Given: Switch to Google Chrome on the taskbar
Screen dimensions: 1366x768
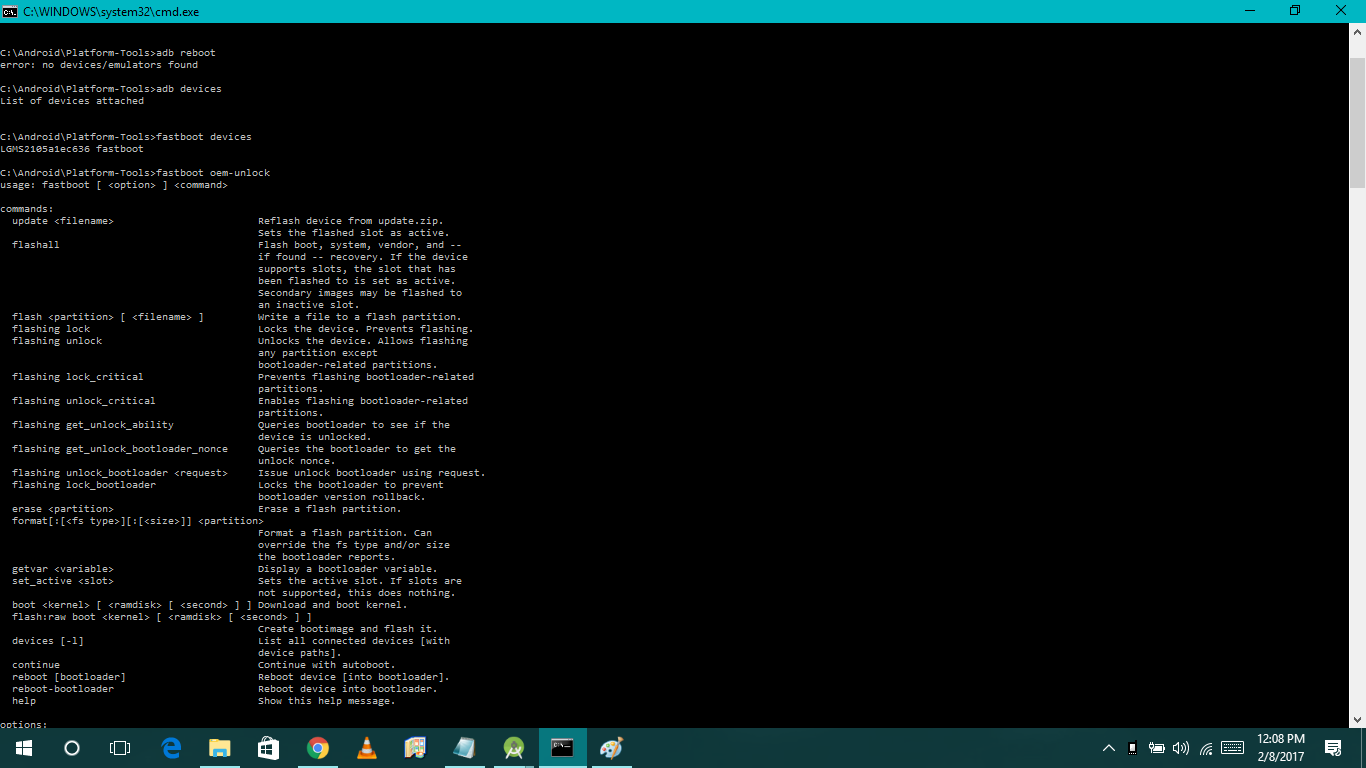Looking at the screenshot, I should pos(317,748).
